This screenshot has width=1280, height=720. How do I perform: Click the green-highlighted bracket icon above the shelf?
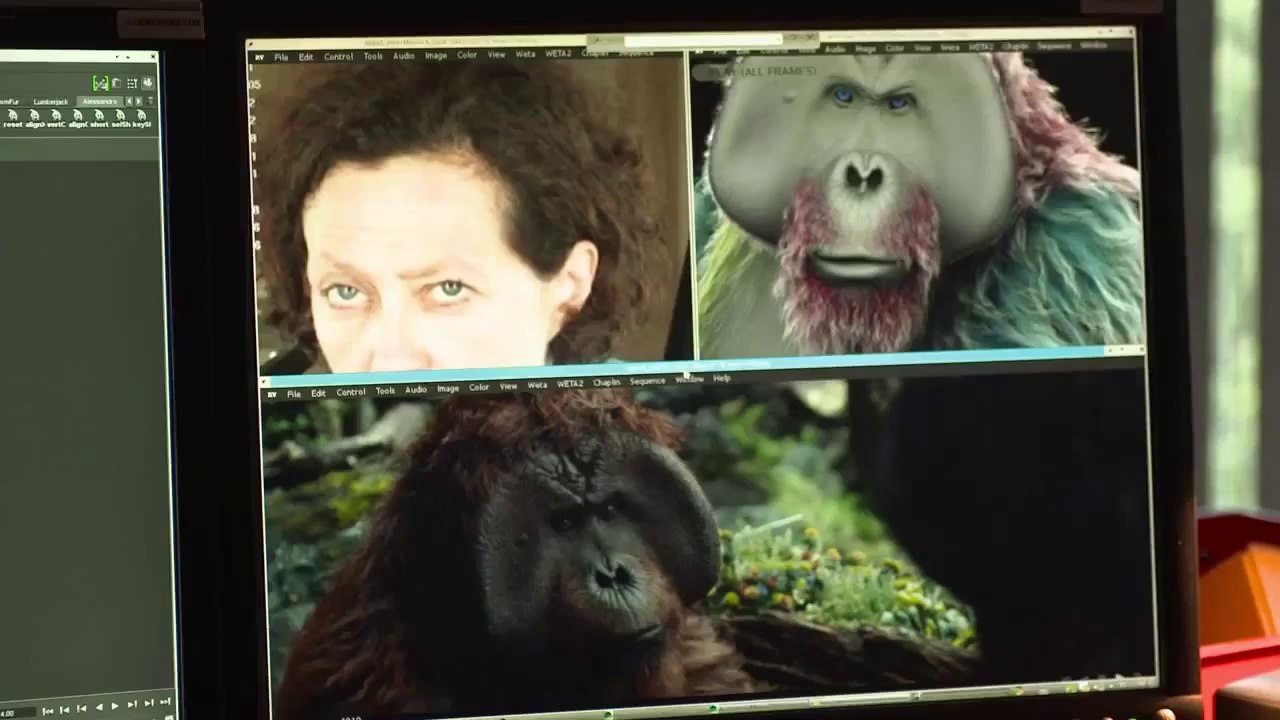tap(101, 83)
